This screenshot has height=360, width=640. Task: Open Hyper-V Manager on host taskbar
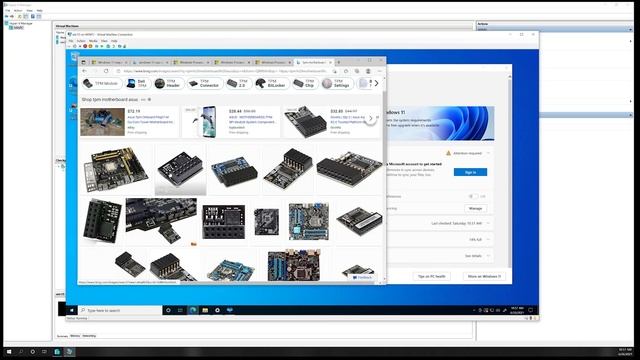(57, 351)
